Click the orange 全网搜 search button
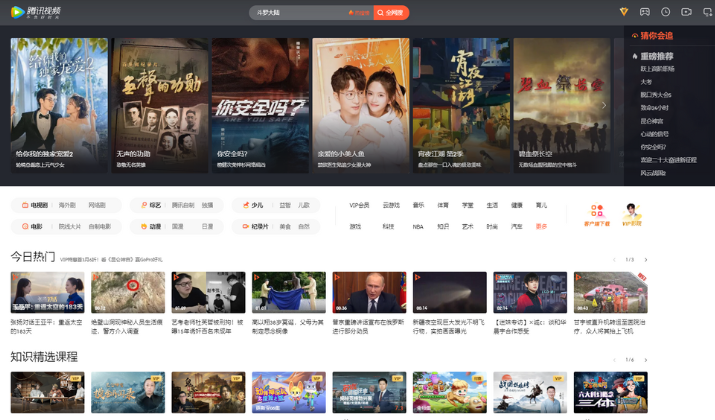Image resolution: width=715 pixels, height=420 pixels. pyautogui.click(x=391, y=13)
